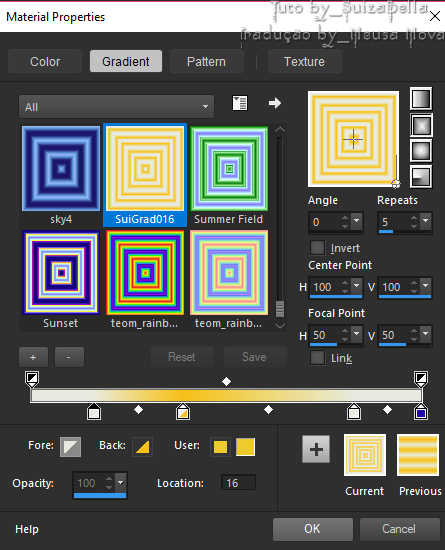This screenshot has height=550, width=445.
Task: Open the Angle value dropdown arrow
Action: [357, 221]
